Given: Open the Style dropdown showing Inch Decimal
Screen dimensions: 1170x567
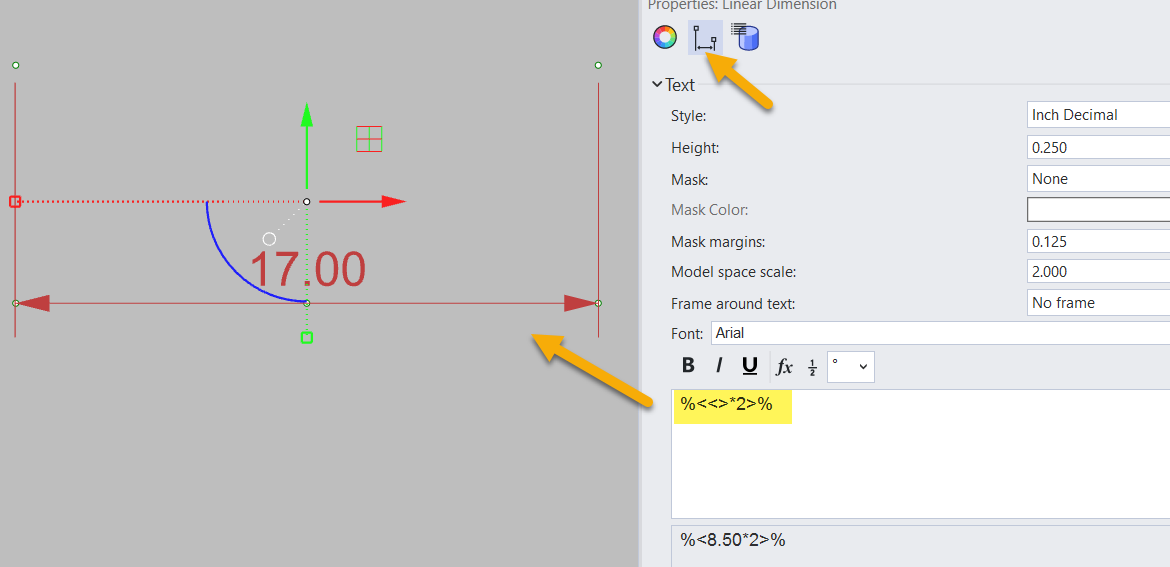Looking at the screenshot, I should point(1098,115).
